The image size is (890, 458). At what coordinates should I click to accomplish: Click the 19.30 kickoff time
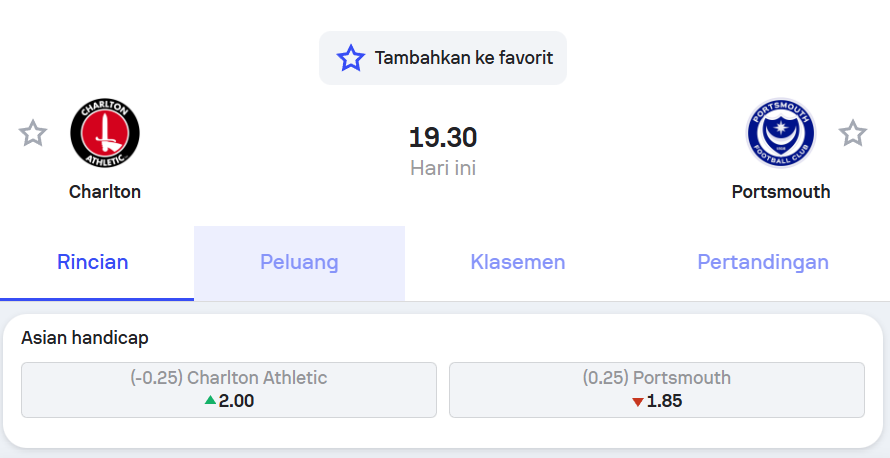443,138
